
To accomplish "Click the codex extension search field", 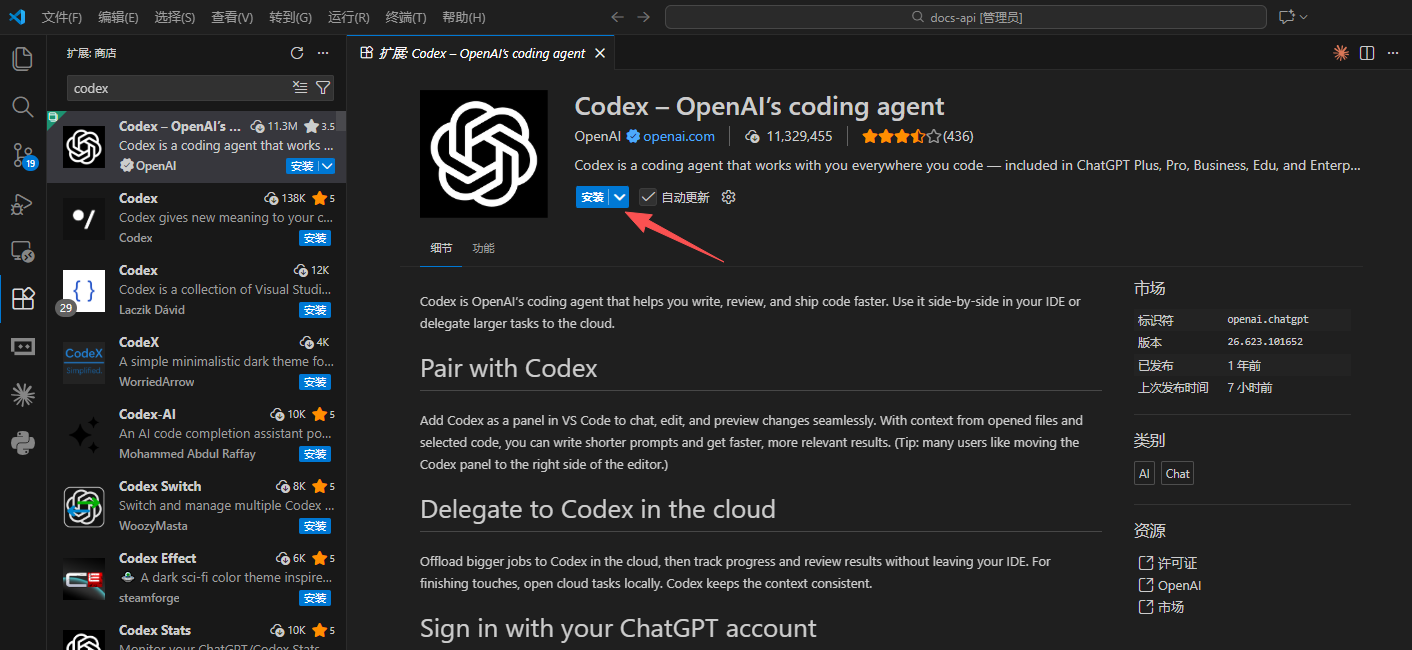I will coord(178,88).
